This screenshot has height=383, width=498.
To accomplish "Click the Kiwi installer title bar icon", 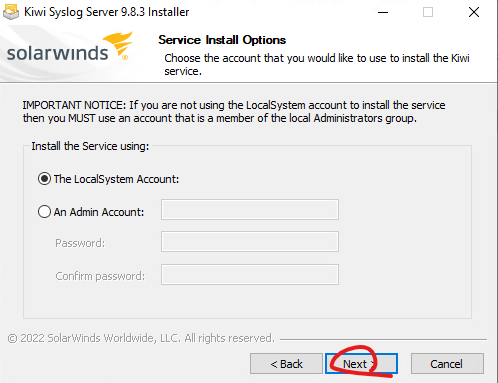I will click(x=11, y=12).
